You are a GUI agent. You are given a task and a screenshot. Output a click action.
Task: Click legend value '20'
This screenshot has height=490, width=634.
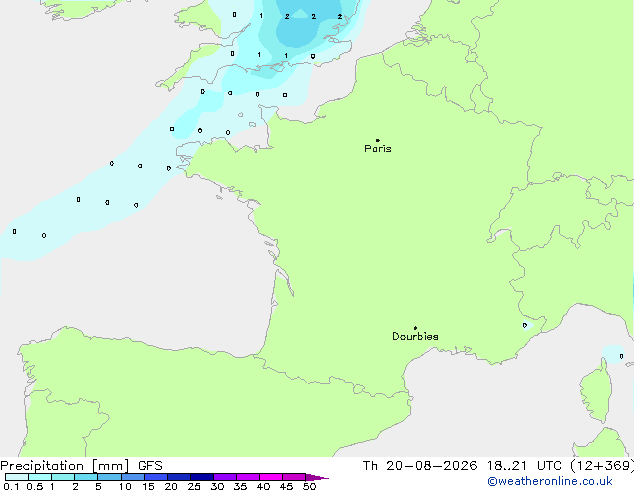click(171, 486)
